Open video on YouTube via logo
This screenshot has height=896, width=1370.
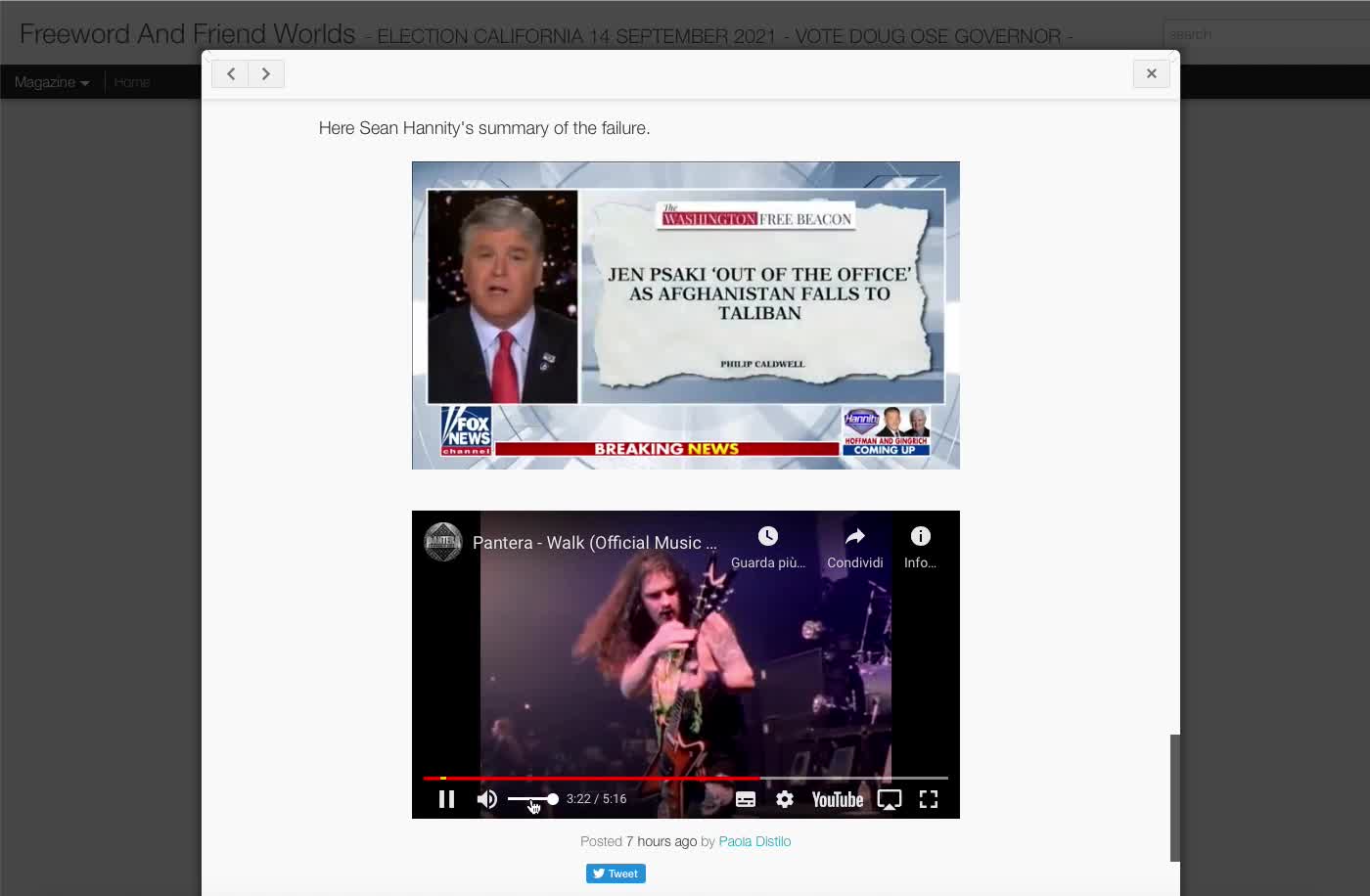pos(838,799)
